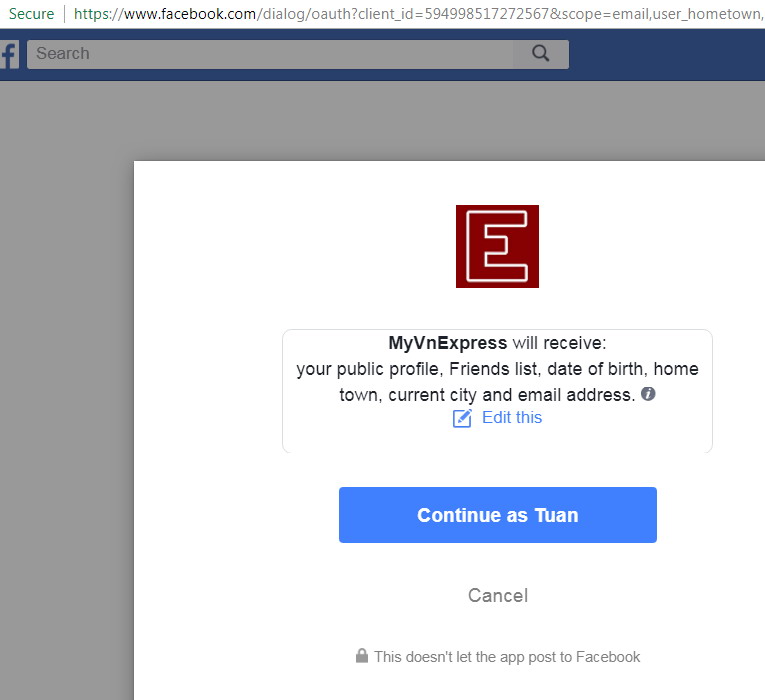Image resolution: width=765 pixels, height=700 pixels.
Task: Click the magnifier search icon
Action: click(x=540, y=53)
